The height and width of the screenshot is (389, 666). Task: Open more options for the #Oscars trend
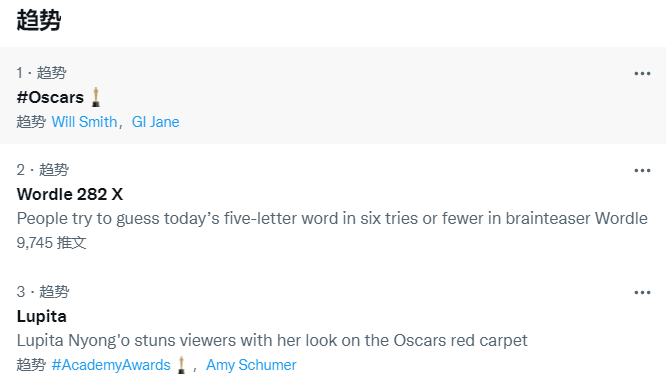[642, 73]
